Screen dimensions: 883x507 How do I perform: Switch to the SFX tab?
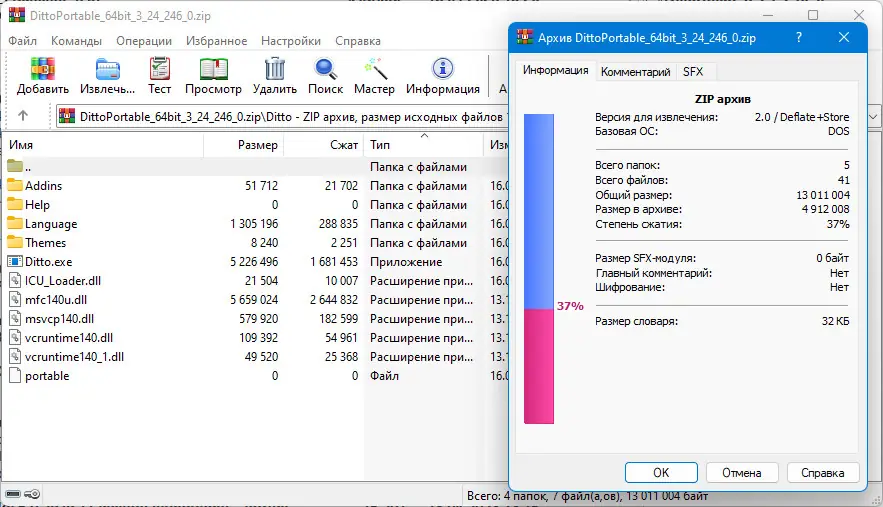click(693, 72)
